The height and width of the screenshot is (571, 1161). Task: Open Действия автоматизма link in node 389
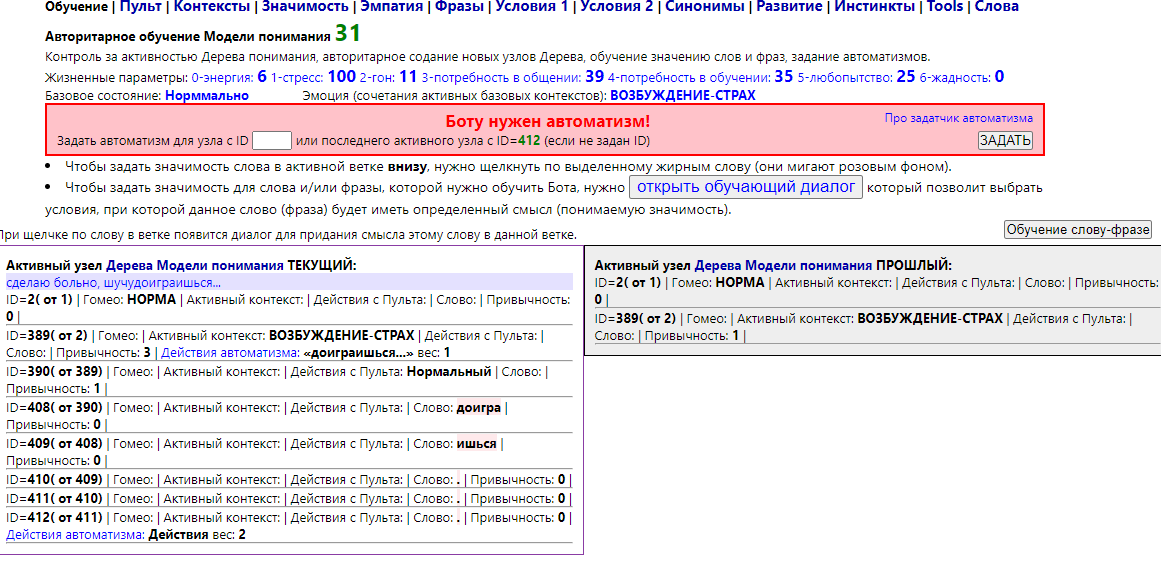tap(229, 353)
